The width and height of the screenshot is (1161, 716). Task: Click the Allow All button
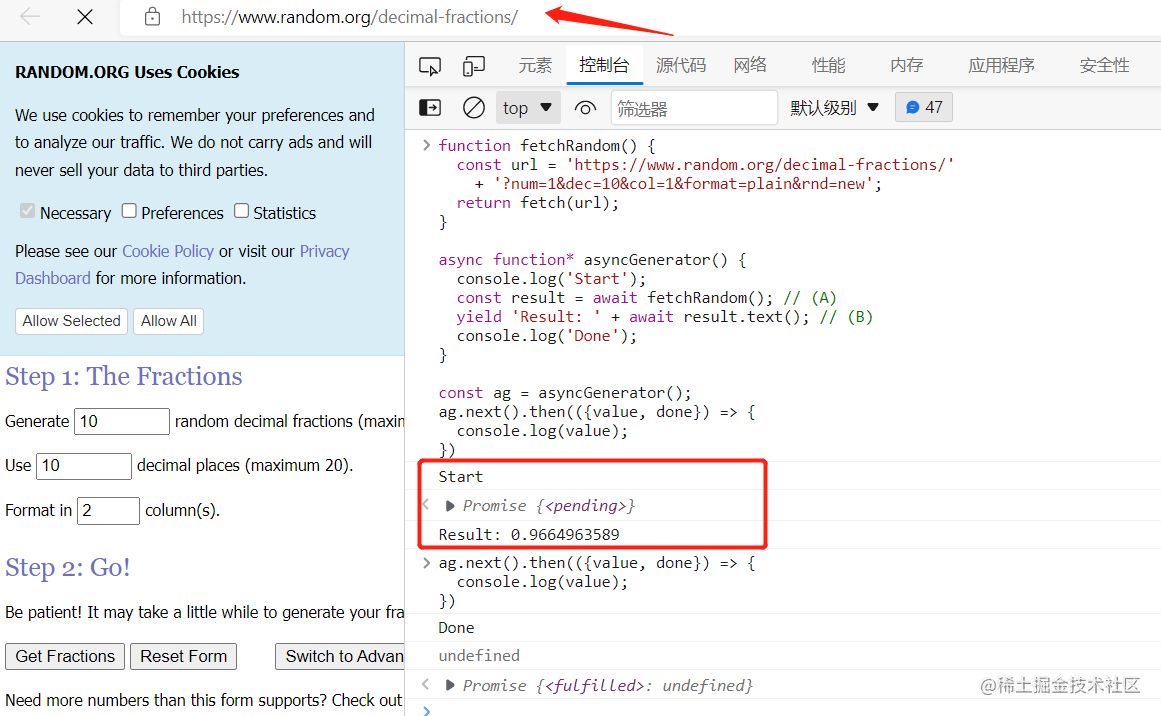coord(169,321)
